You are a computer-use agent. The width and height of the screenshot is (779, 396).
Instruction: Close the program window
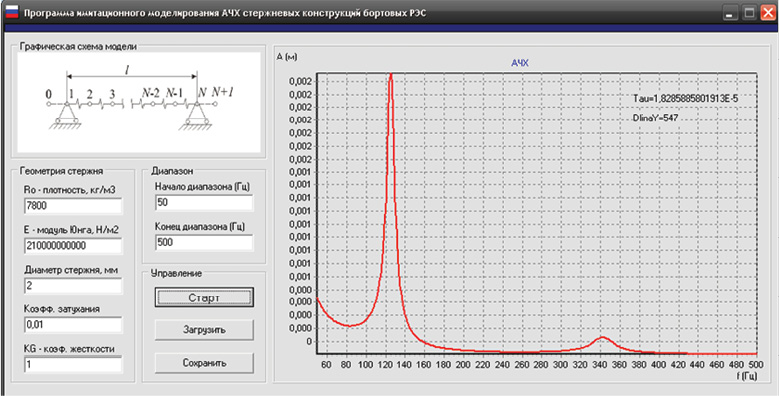click(x=767, y=13)
